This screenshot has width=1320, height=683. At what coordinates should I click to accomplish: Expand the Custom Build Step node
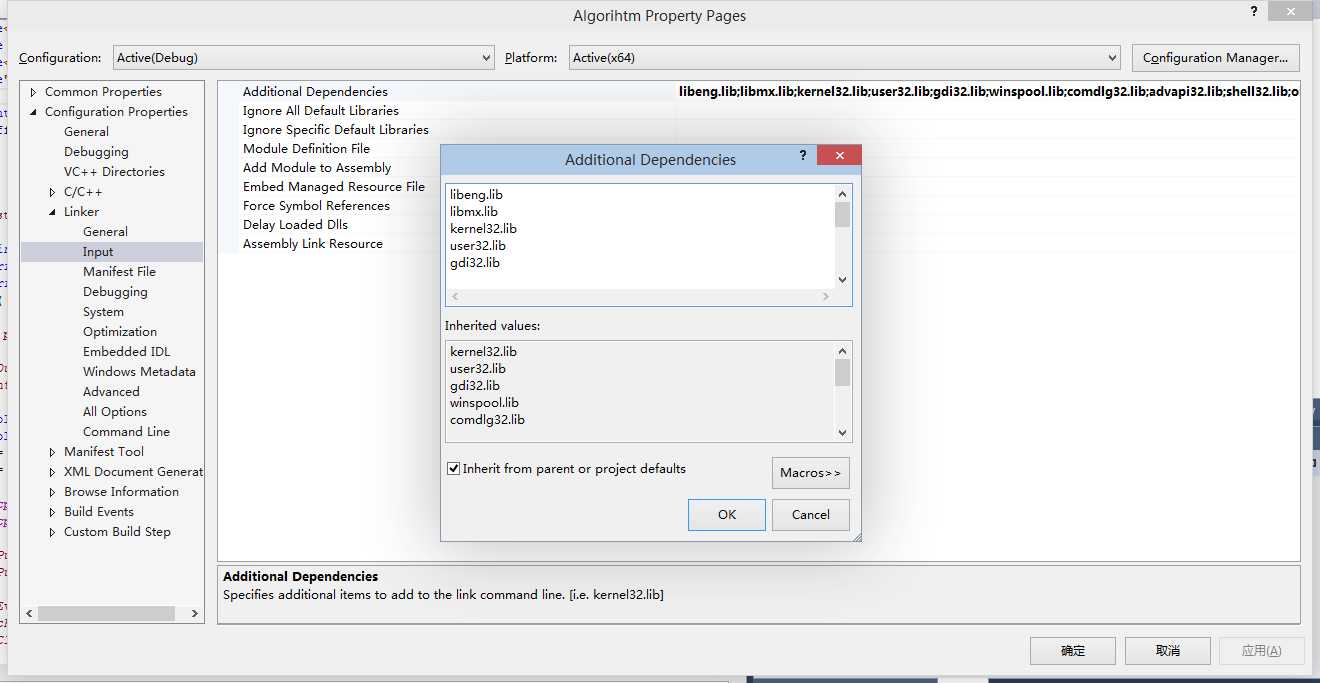[52, 532]
